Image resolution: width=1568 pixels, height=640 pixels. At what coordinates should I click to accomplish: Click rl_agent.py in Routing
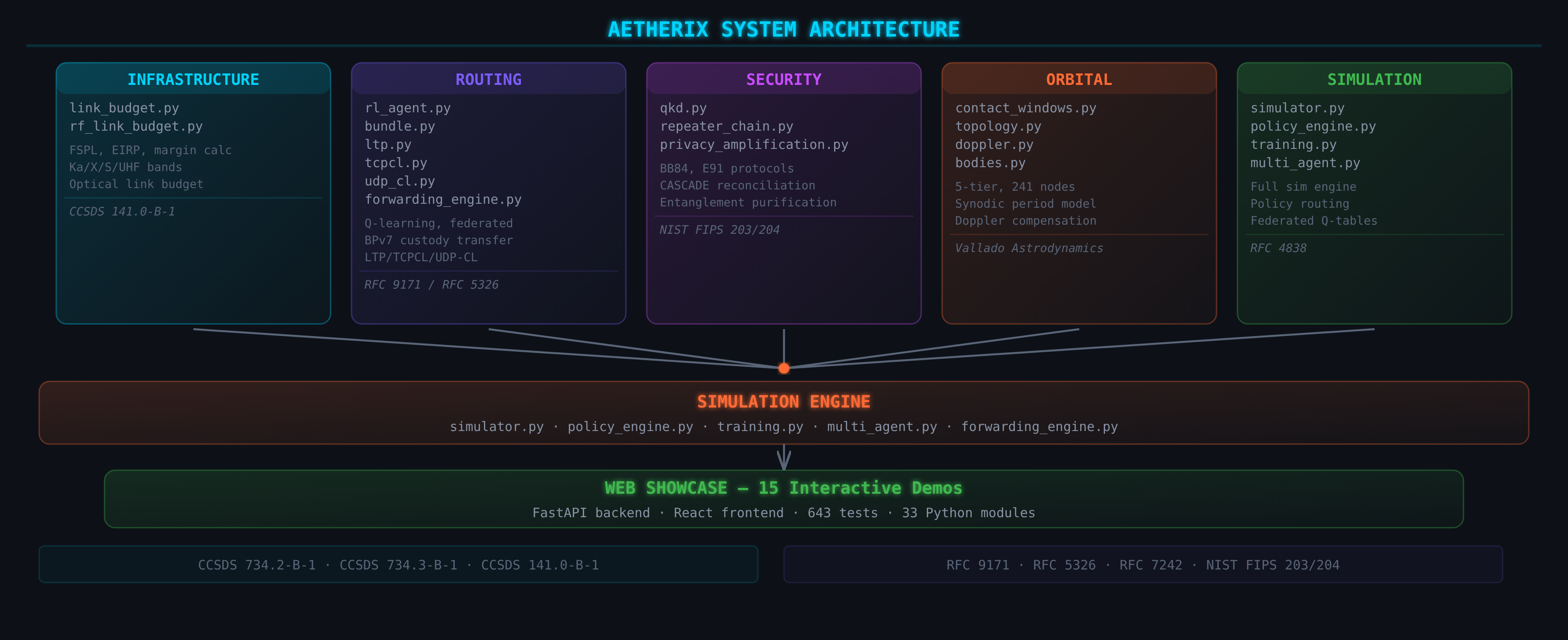(x=408, y=108)
